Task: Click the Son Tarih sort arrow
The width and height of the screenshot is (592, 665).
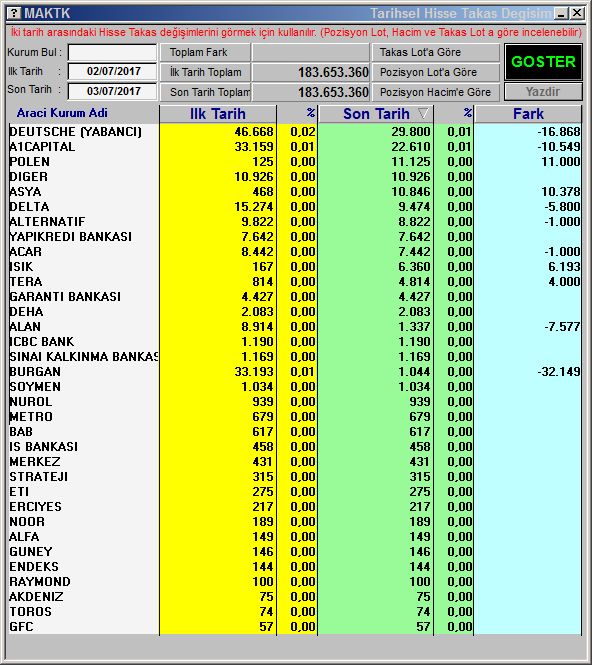Action: pyautogui.click(x=423, y=114)
